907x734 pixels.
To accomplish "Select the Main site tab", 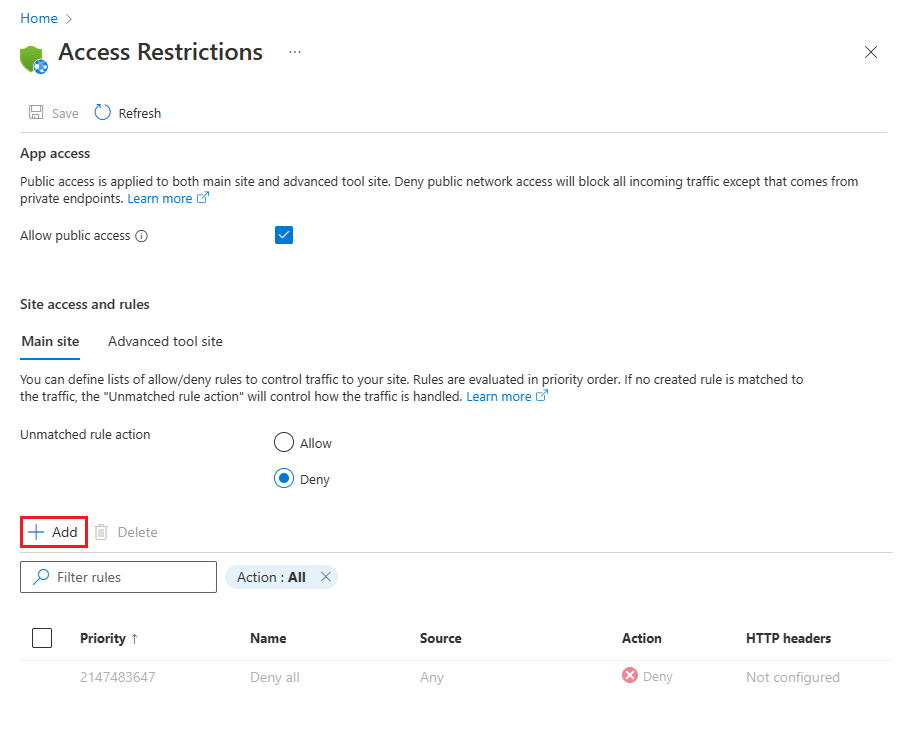I will 50,341.
